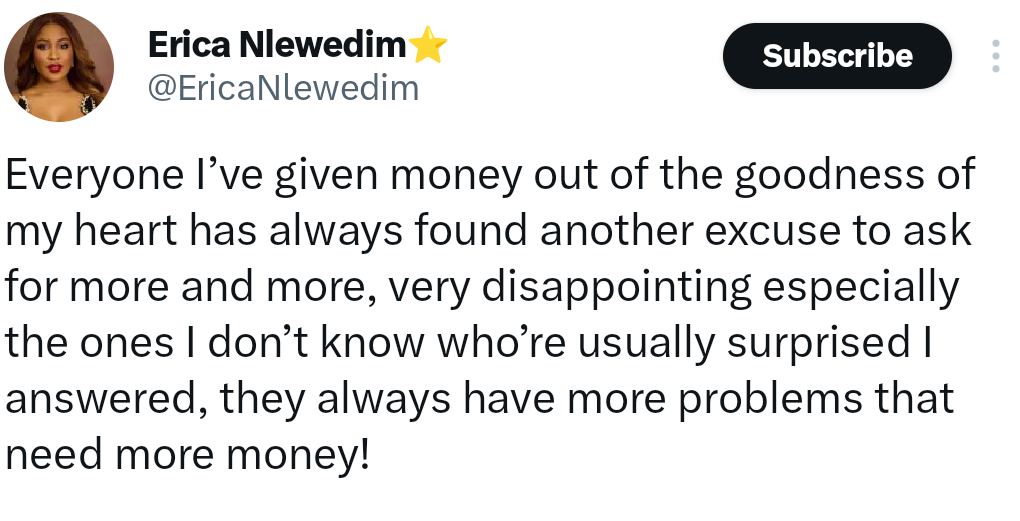
Task: Select the word "especially" in the tweet
Action: [863, 287]
